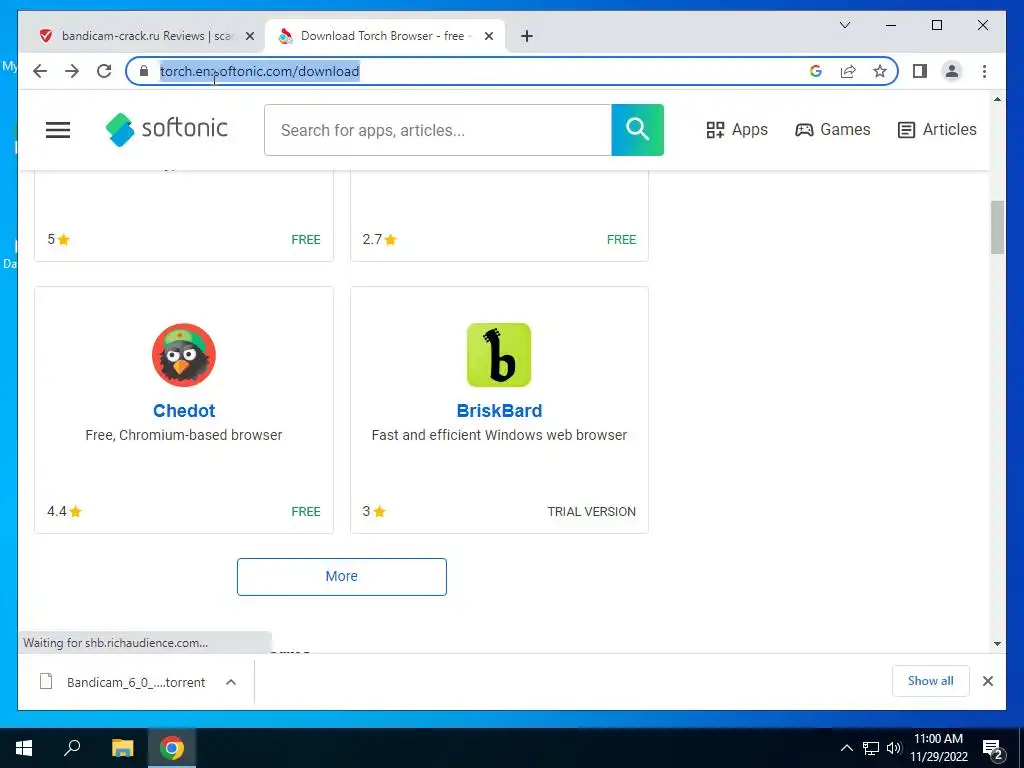Viewport: 1024px width, 768px height.
Task: Open the Chrome profile avatar
Action: click(x=952, y=71)
